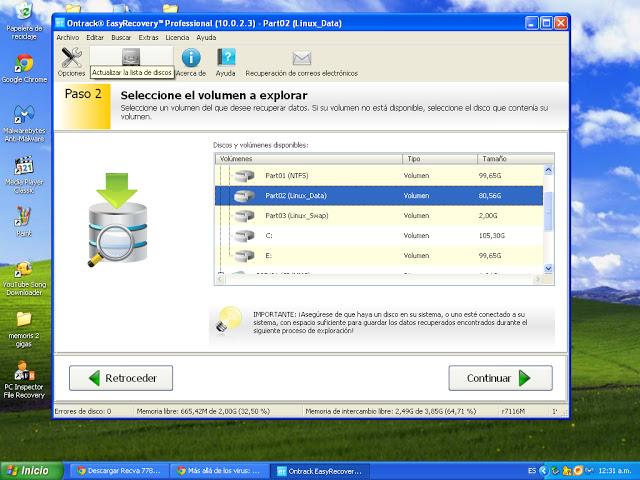Open the Archivo menu
The image size is (640, 480).
pos(67,37)
